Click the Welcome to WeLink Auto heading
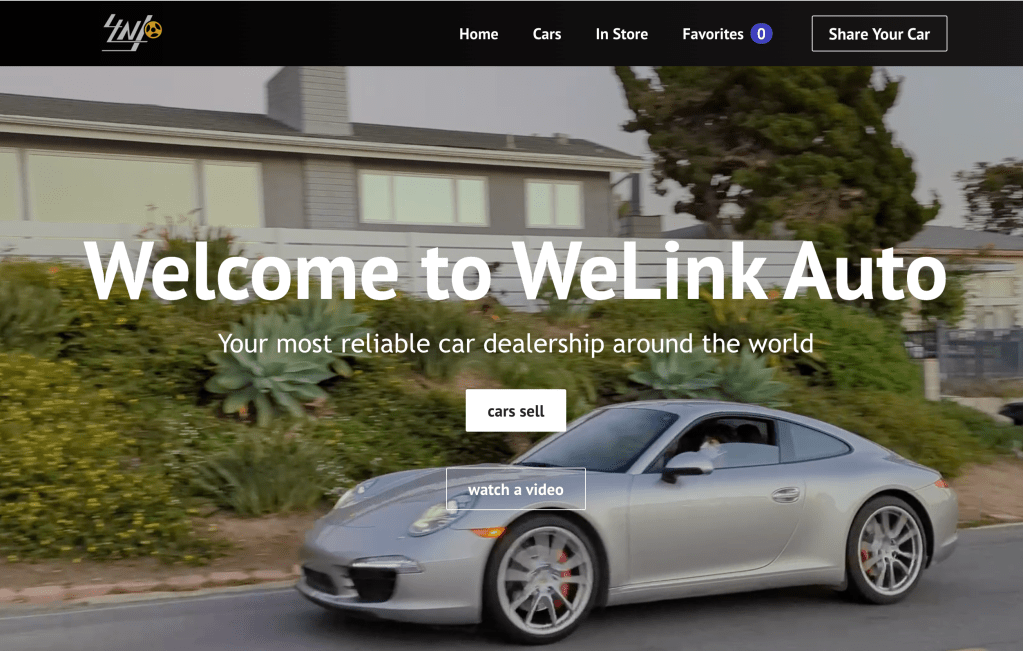1023x651 pixels. click(x=515, y=271)
